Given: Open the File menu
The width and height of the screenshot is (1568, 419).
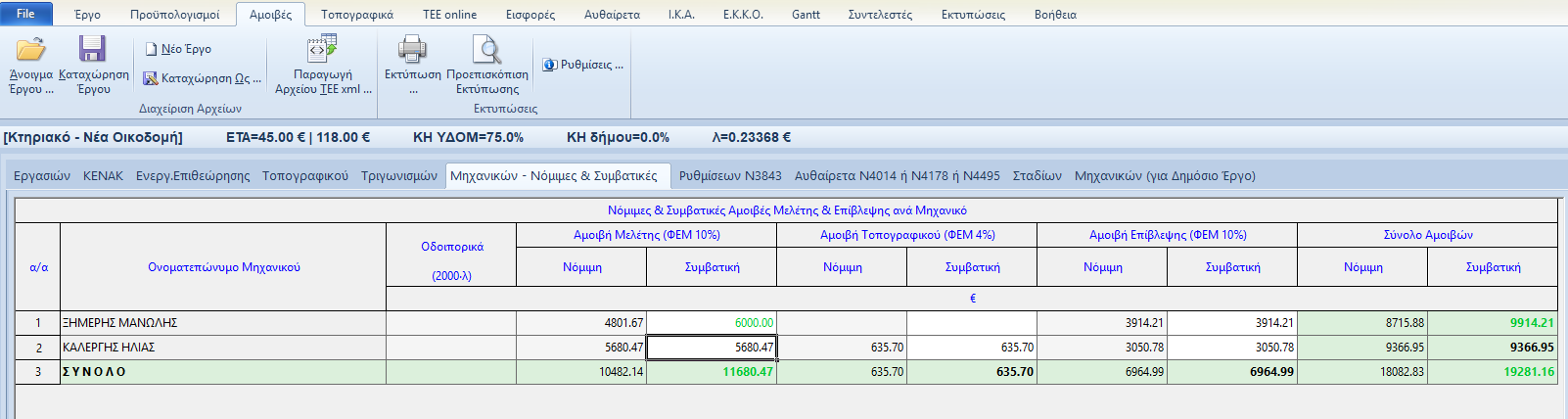Looking at the screenshot, I should point(25,14).
